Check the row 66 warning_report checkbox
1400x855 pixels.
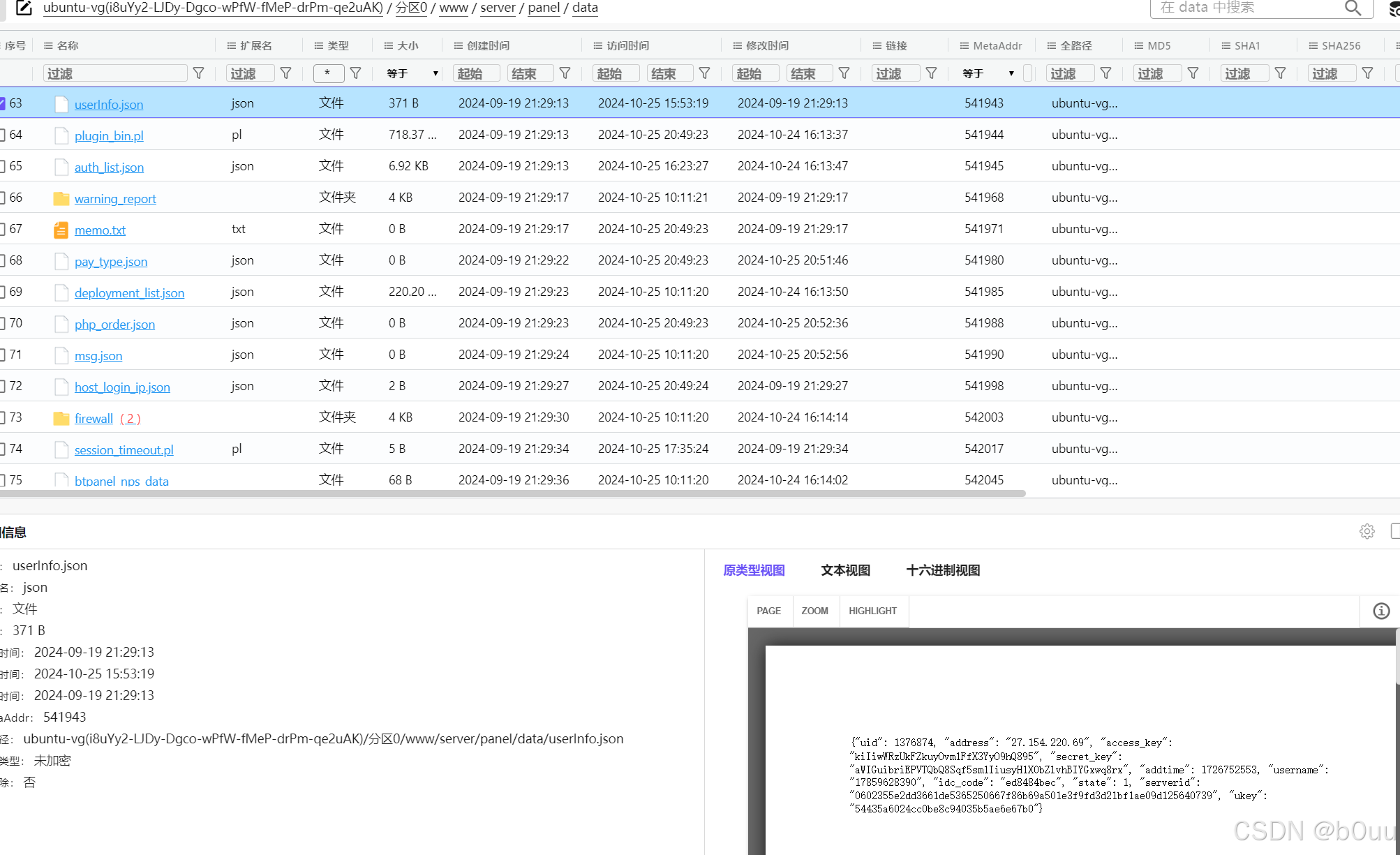click(2, 198)
